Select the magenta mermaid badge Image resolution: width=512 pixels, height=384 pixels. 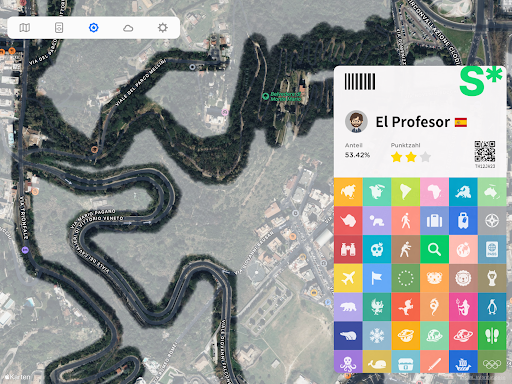tap(463, 307)
